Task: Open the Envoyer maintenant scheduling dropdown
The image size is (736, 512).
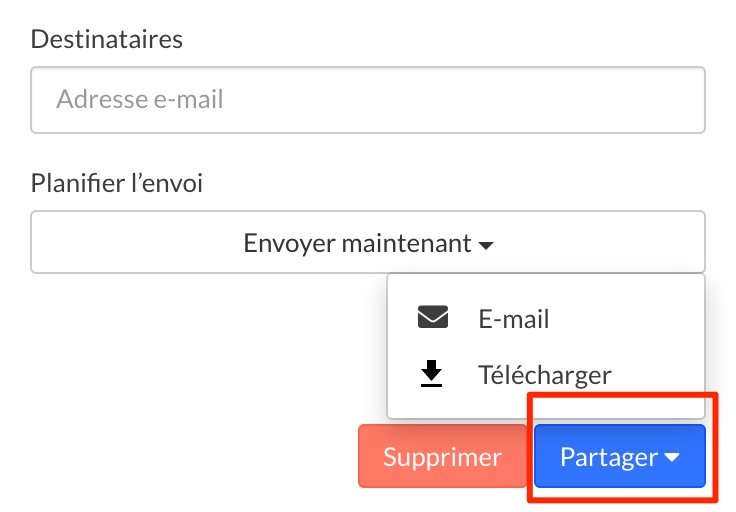Action: click(x=368, y=242)
